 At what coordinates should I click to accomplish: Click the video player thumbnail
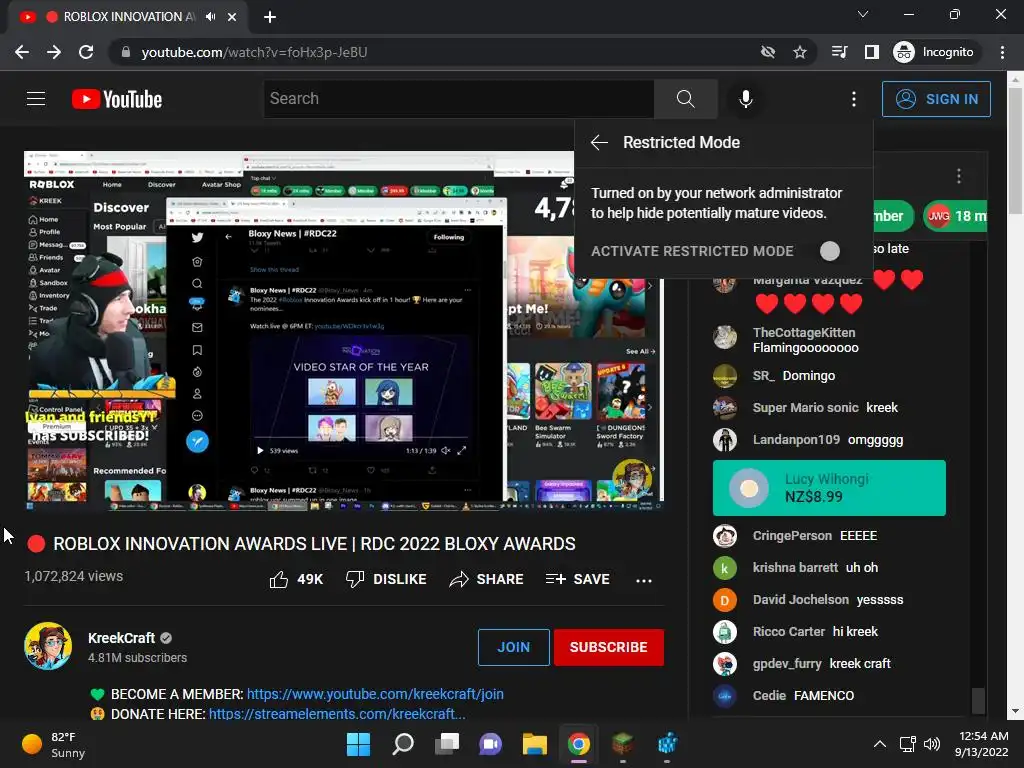(344, 331)
